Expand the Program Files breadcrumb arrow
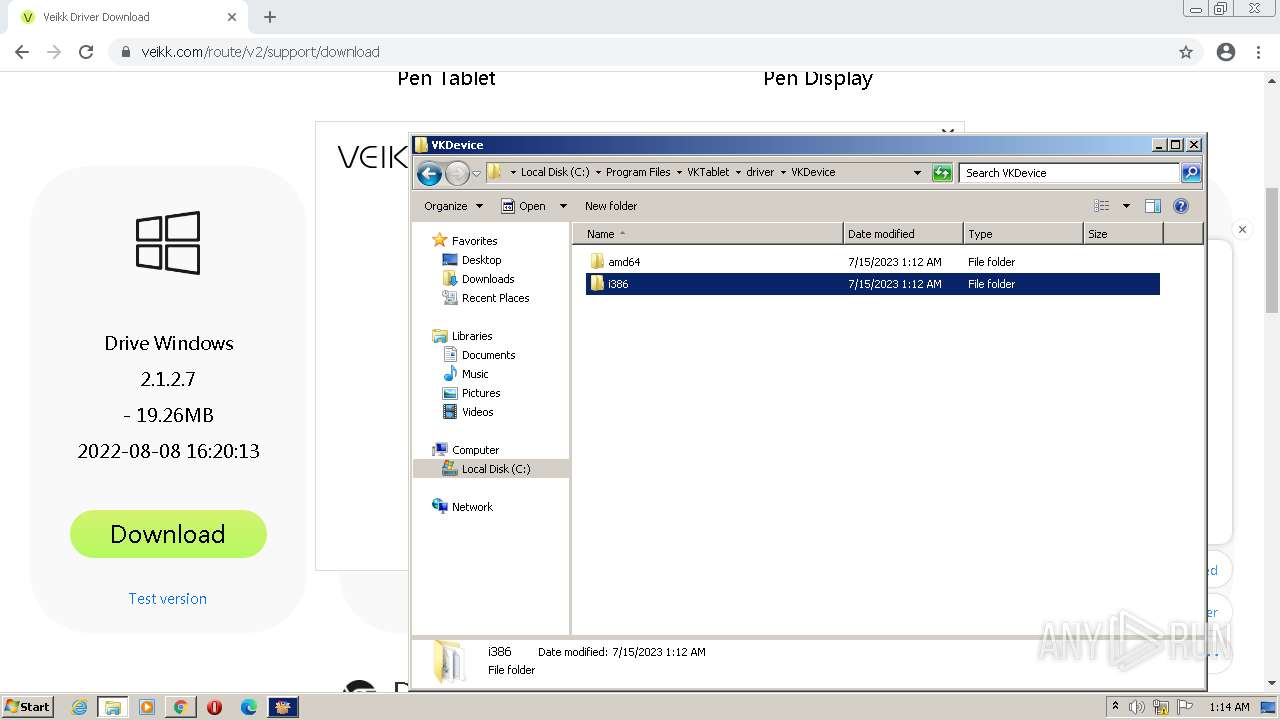The width and height of the screenshot is (1280, 720). pos(679,172)
